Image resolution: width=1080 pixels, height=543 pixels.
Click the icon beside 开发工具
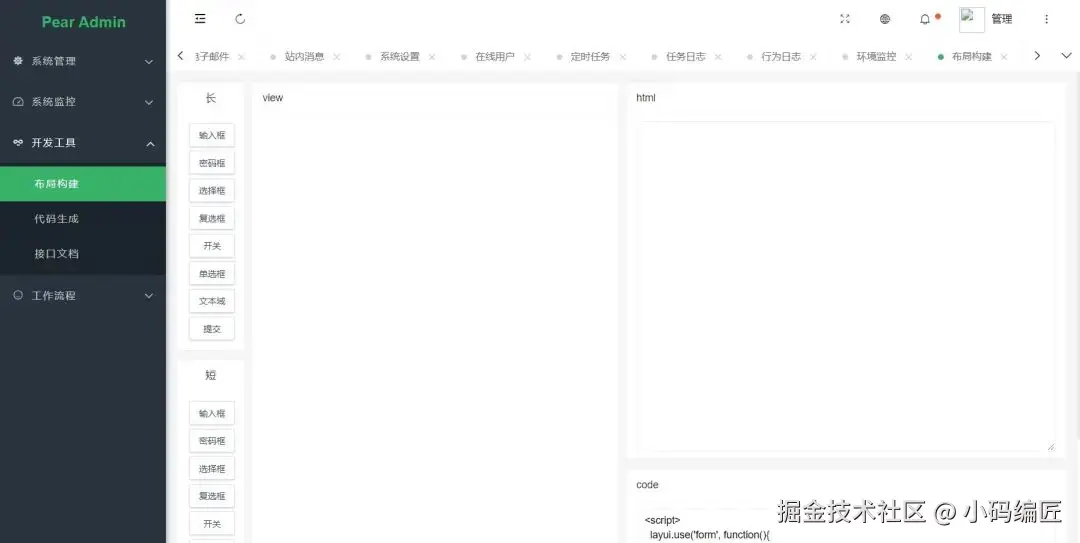pyautogui.click(x=18, y=143)
